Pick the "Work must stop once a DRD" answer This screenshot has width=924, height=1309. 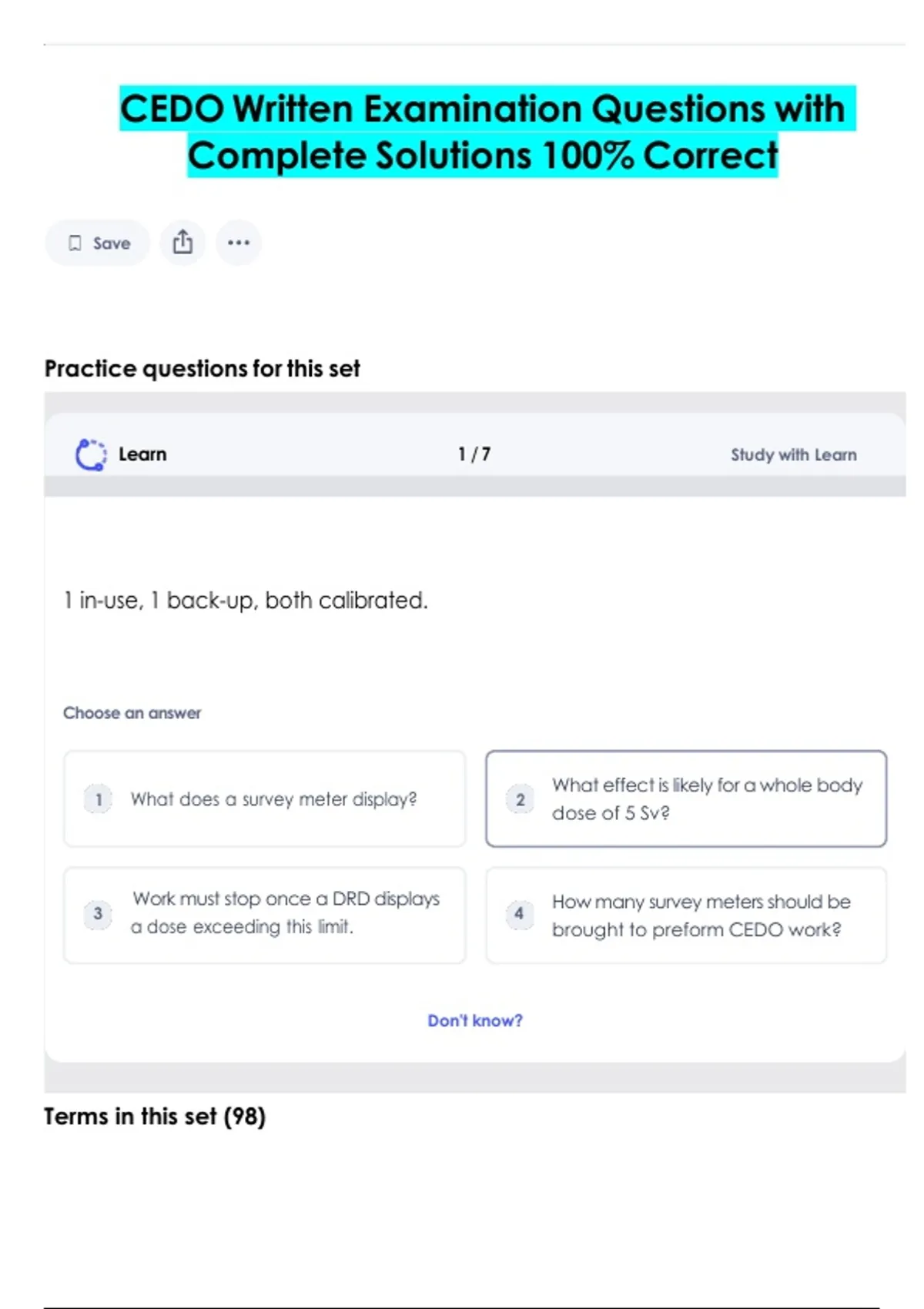coord(285,913)
